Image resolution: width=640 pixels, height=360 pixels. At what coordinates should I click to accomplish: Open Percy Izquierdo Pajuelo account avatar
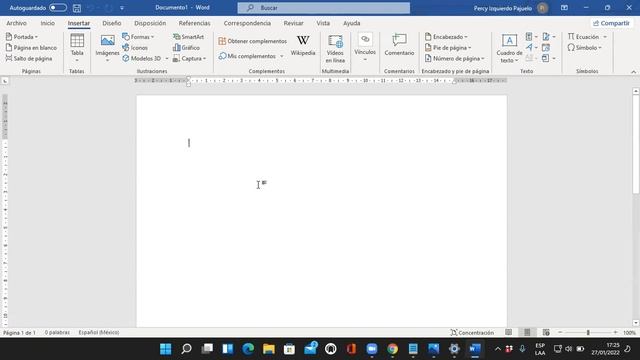tap(542, 8)
